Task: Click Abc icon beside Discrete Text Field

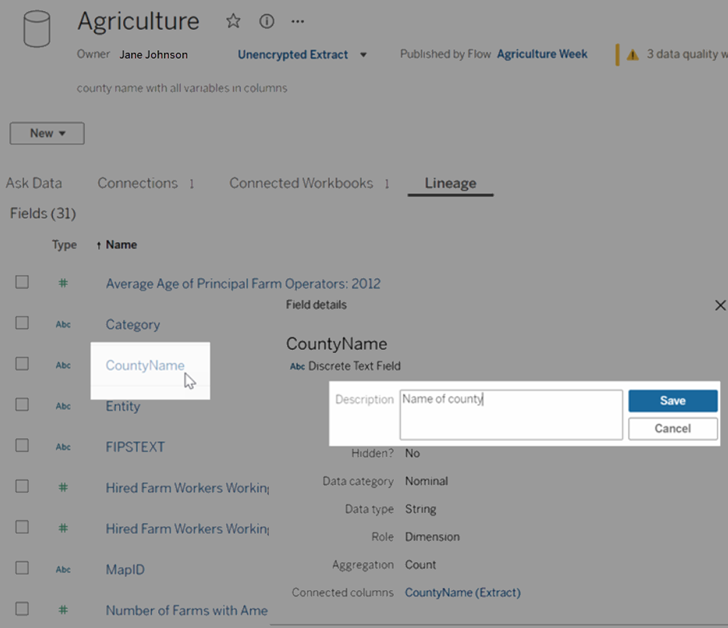Action: (297, 366)
